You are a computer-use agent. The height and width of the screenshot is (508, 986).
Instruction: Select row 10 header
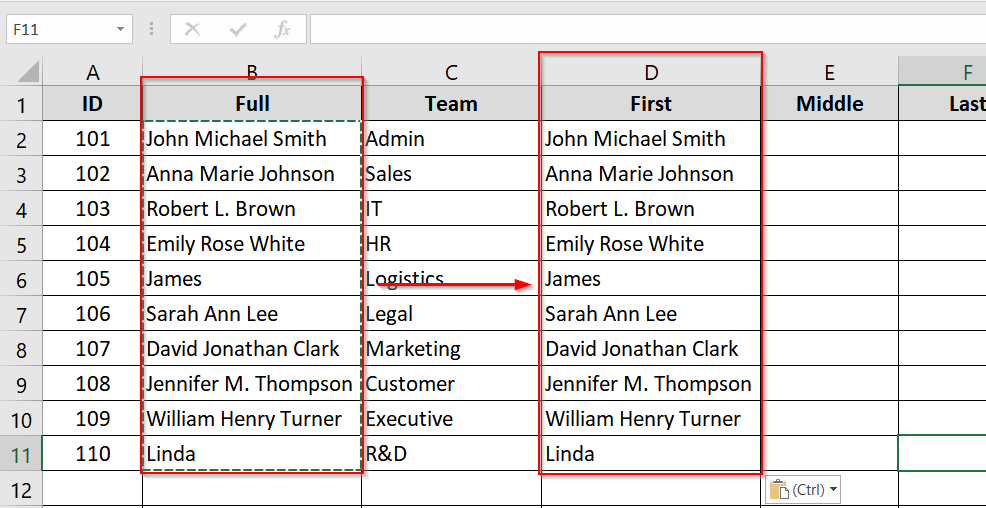[21, 419]
